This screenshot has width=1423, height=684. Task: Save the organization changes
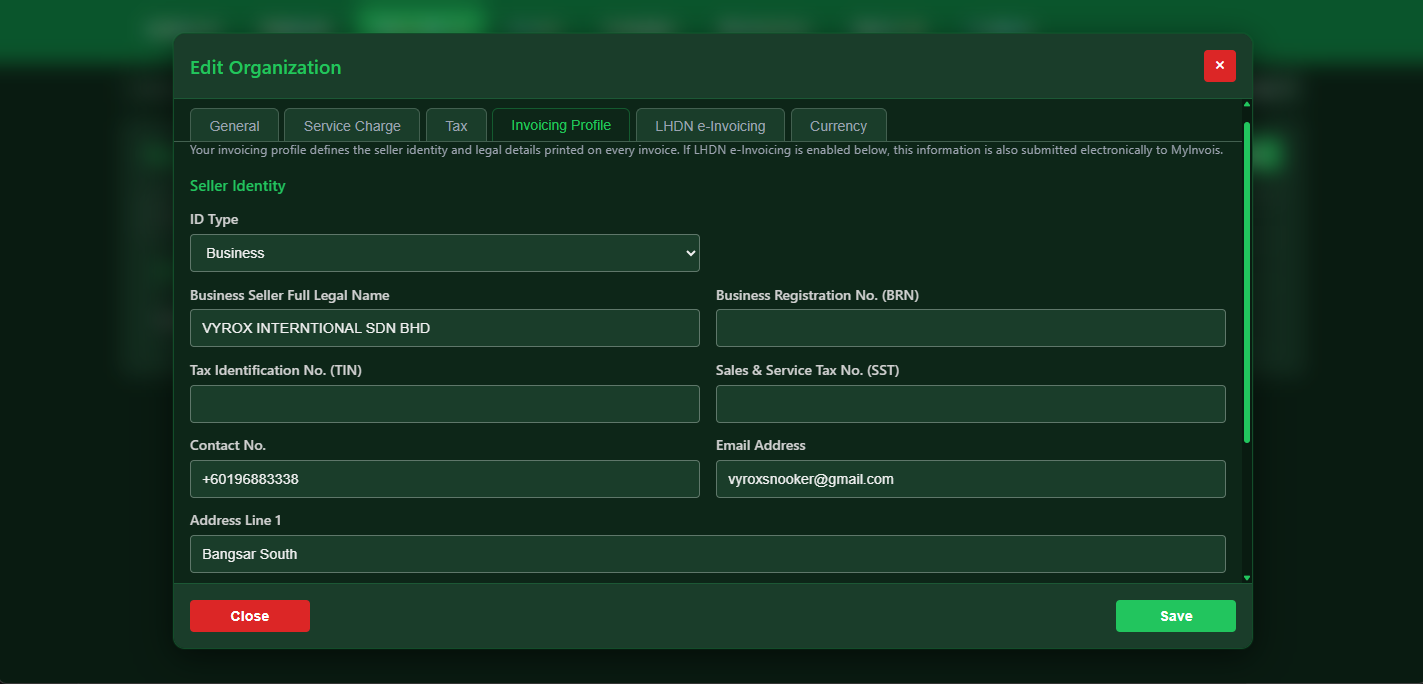pyautogui.click(x=1175, y=616)
